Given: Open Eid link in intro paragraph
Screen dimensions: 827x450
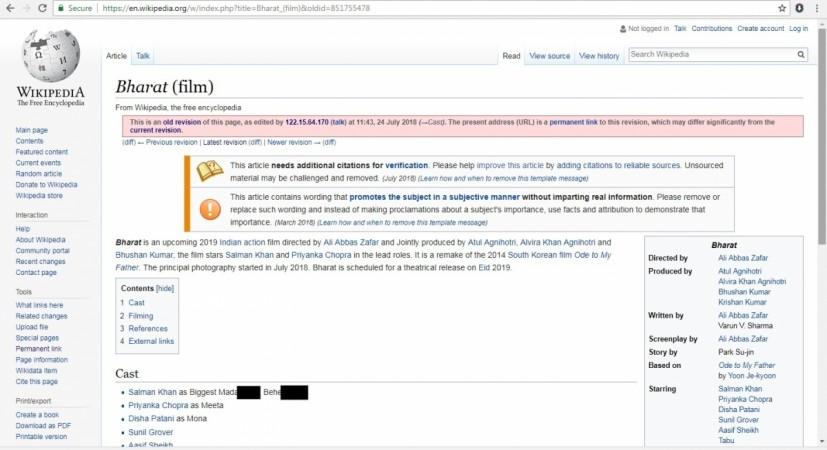Looking at the screenshot, I should (x=484, y=268).
